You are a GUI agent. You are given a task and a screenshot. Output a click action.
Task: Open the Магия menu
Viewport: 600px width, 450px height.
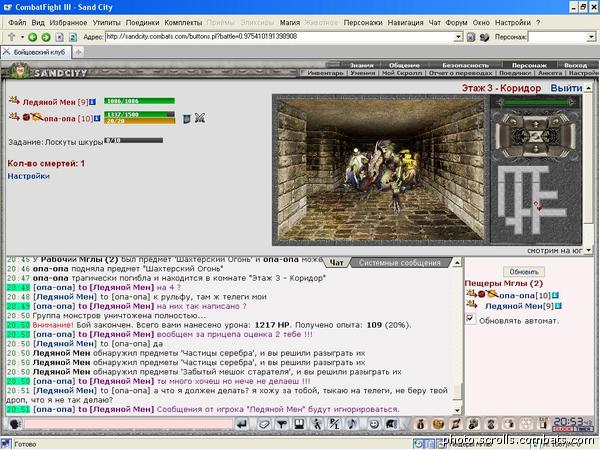pos(290,23)
